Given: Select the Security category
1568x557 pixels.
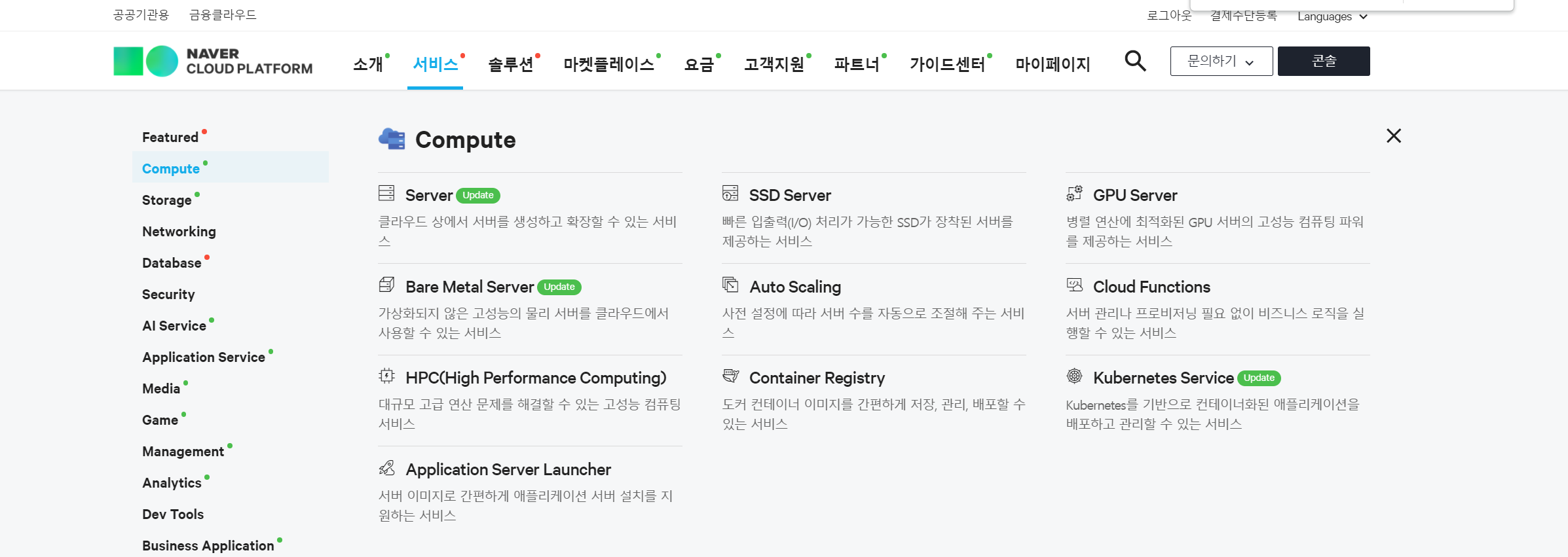Looking at the screenshot, I should (x=168, y=294).
